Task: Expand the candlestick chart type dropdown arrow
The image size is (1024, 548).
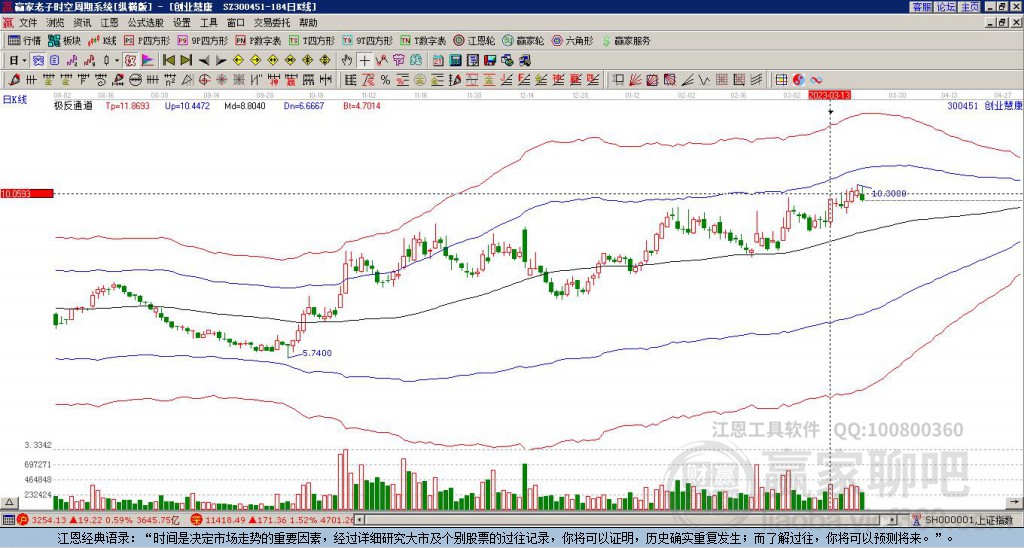Action: [x=117, y=61]
